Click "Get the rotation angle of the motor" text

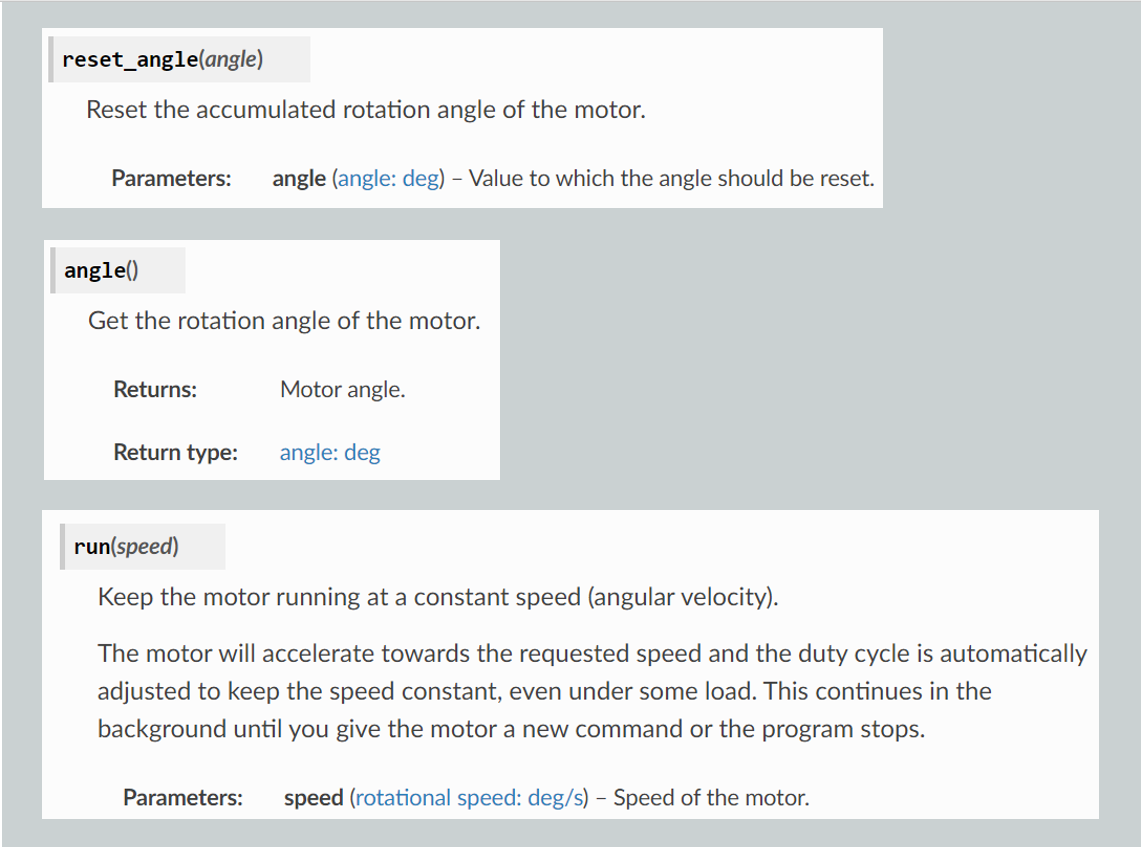coord(284,321)
